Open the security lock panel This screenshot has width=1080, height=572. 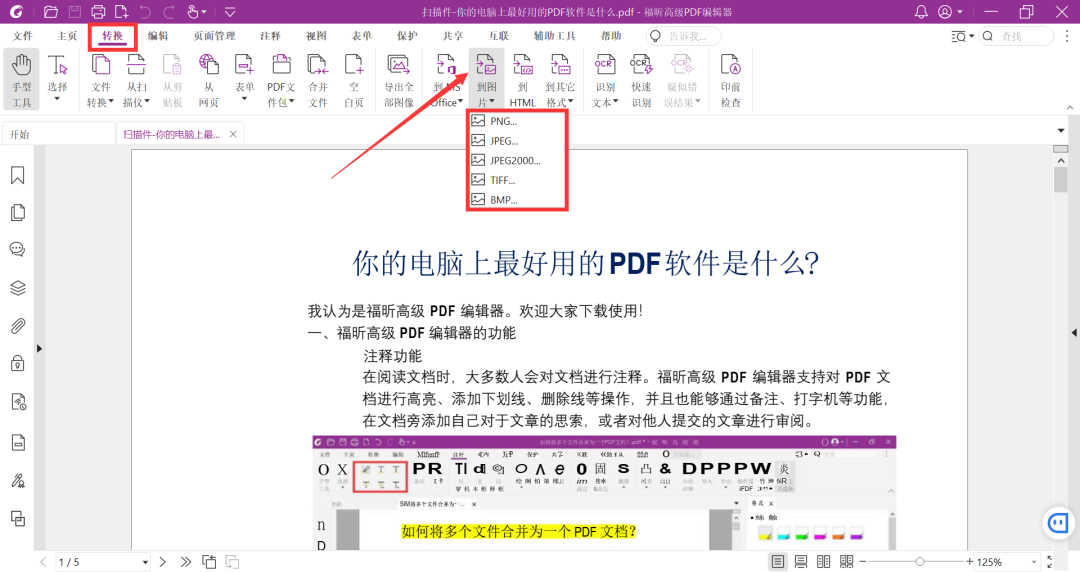18,363
